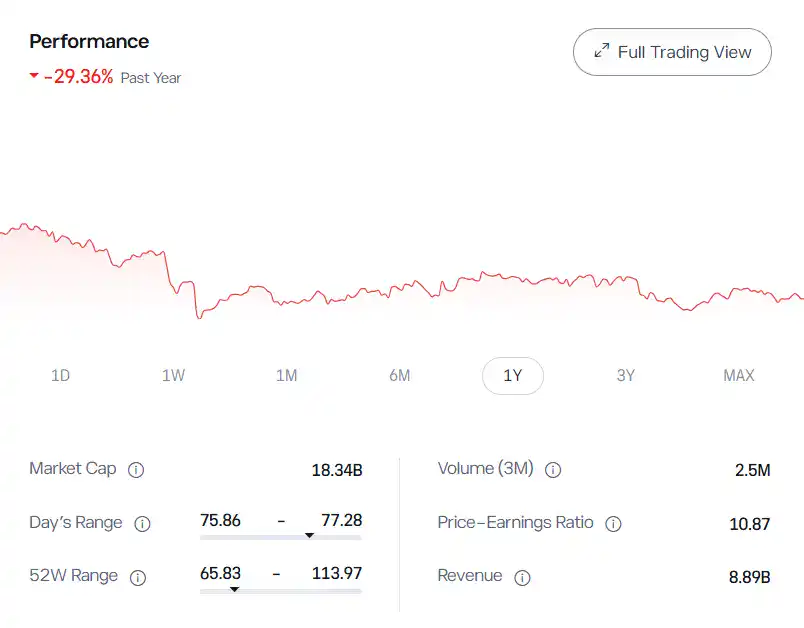Switch to the MAX timeframe

[x=739, y=376]
